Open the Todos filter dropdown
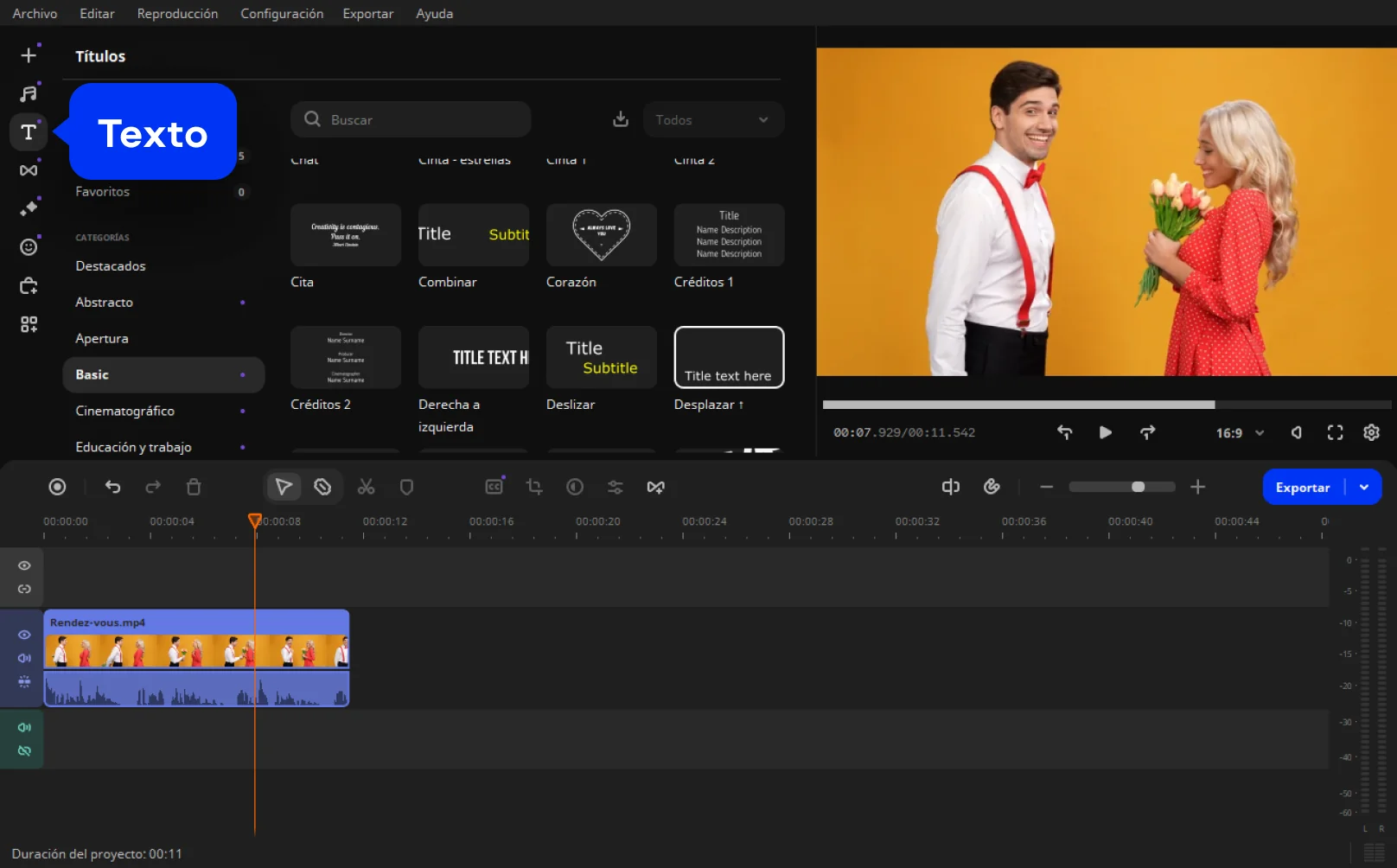 [x=712, y=120]
